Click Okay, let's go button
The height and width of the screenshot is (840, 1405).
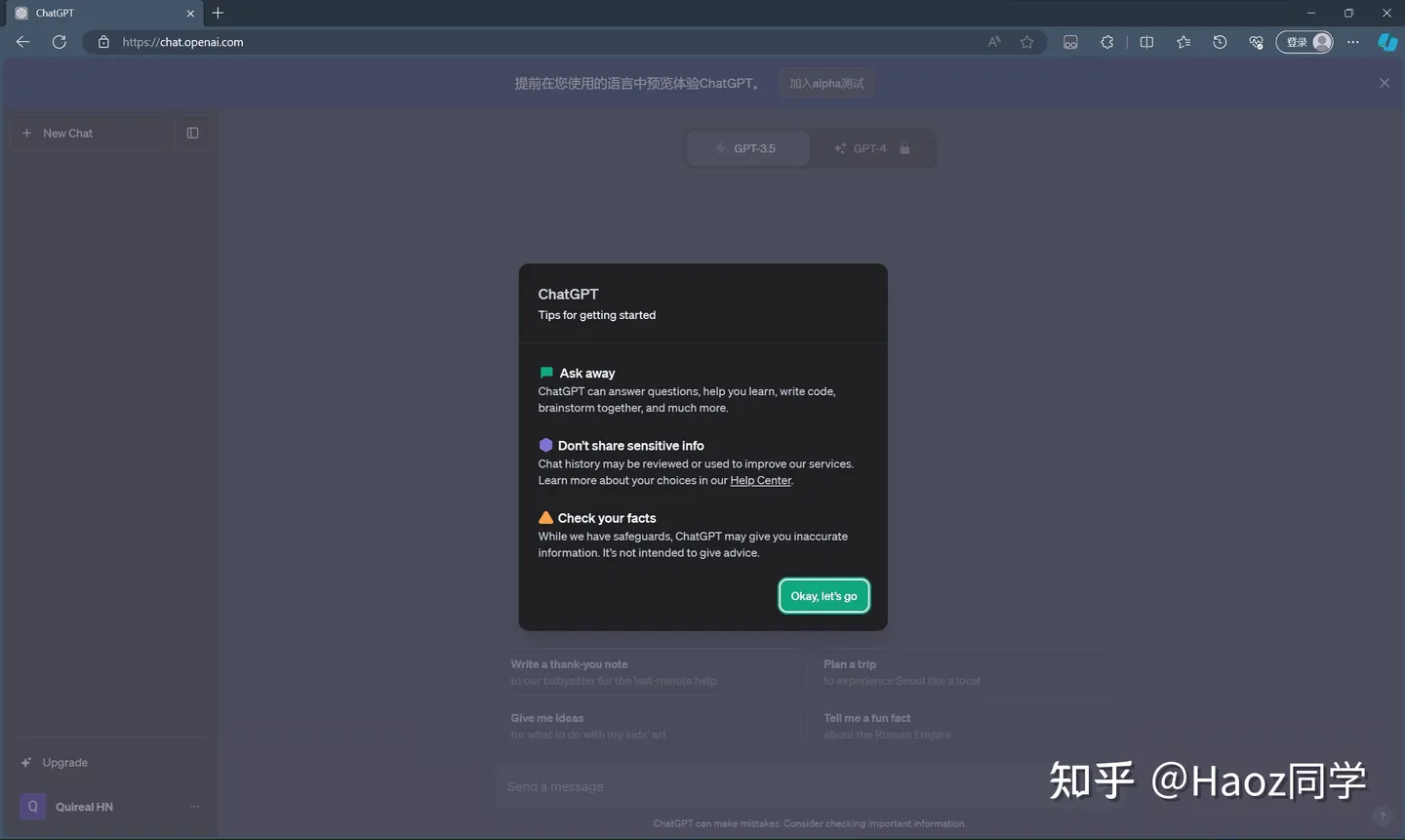[x=823, y=596]
